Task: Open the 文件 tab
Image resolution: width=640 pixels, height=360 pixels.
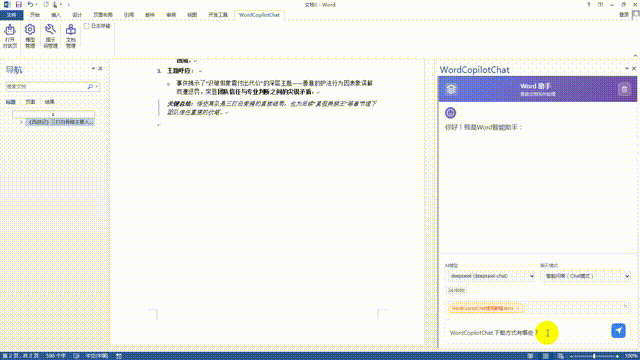Action: click(x=11, y=15)
